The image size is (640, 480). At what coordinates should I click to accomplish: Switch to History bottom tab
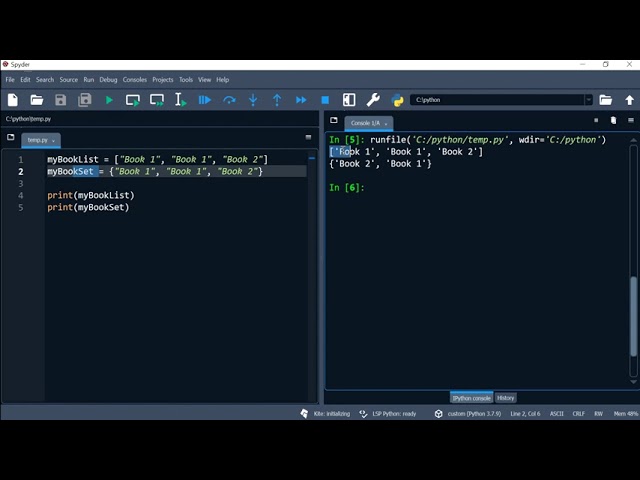(506, 398)
